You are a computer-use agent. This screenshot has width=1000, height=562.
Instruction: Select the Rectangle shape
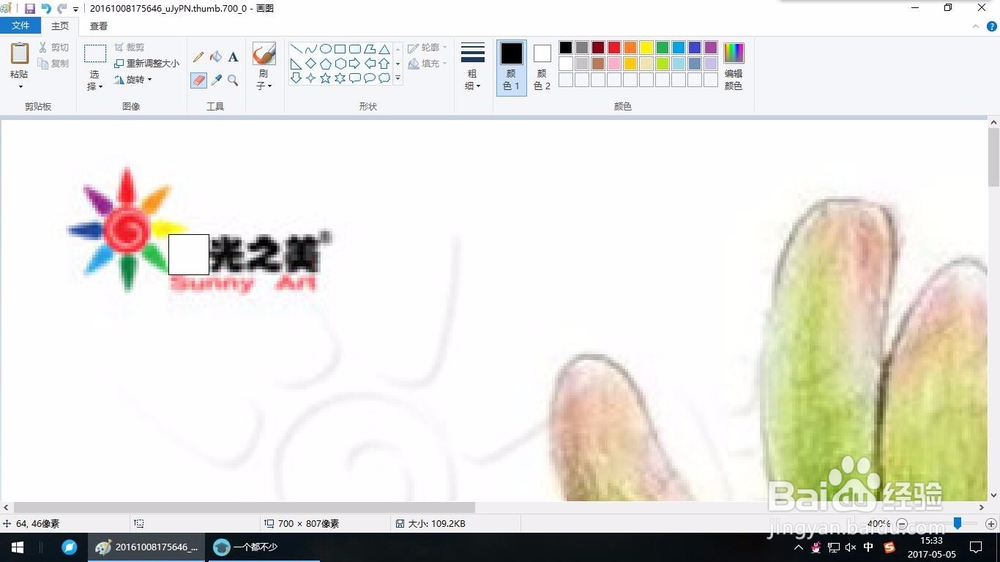click(x=340, y=49)
